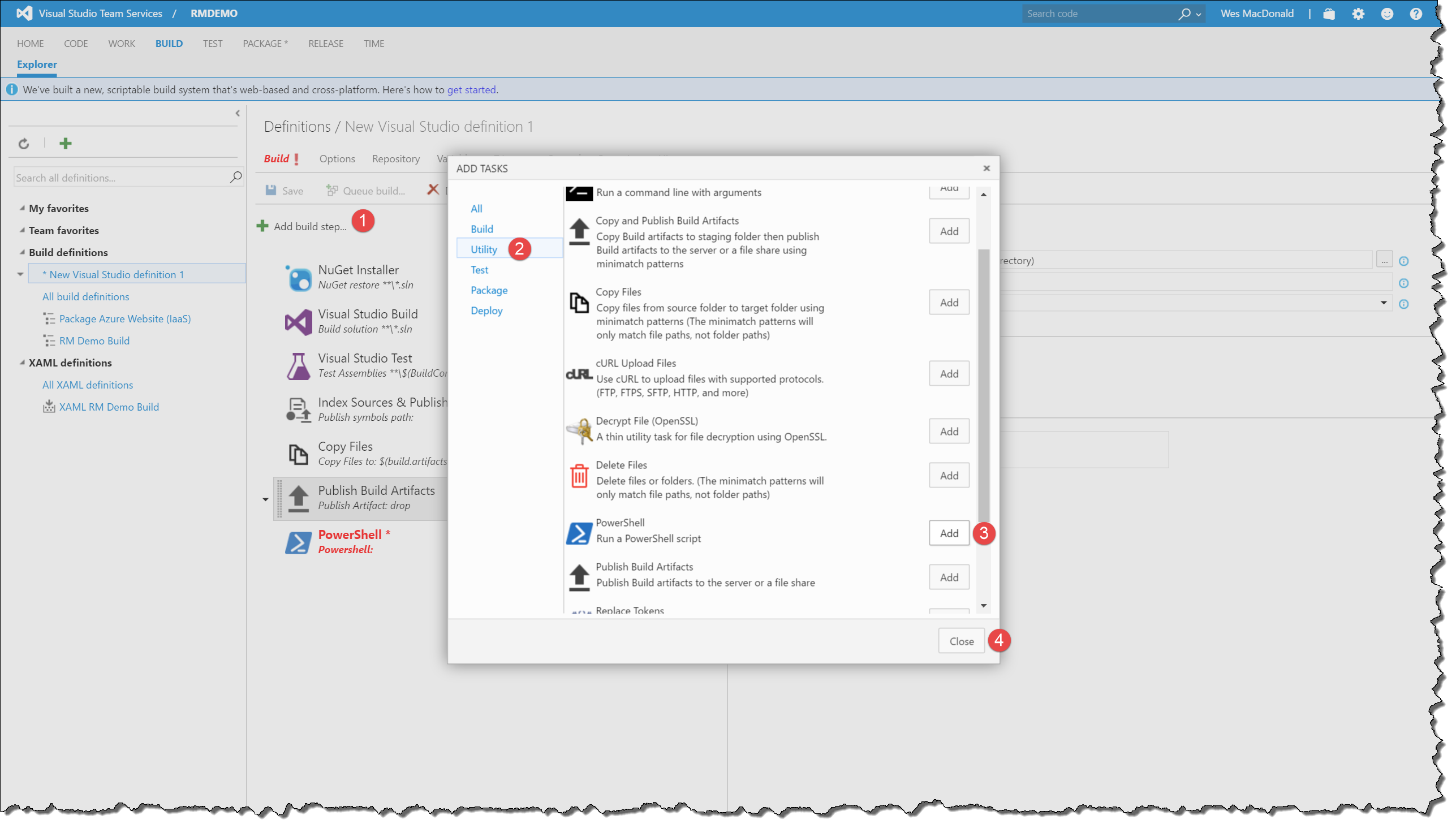Click the smiley feedback icon
Viewport: 1456px width, 828px height.
pyautogui.click(x=1387, y=14)
